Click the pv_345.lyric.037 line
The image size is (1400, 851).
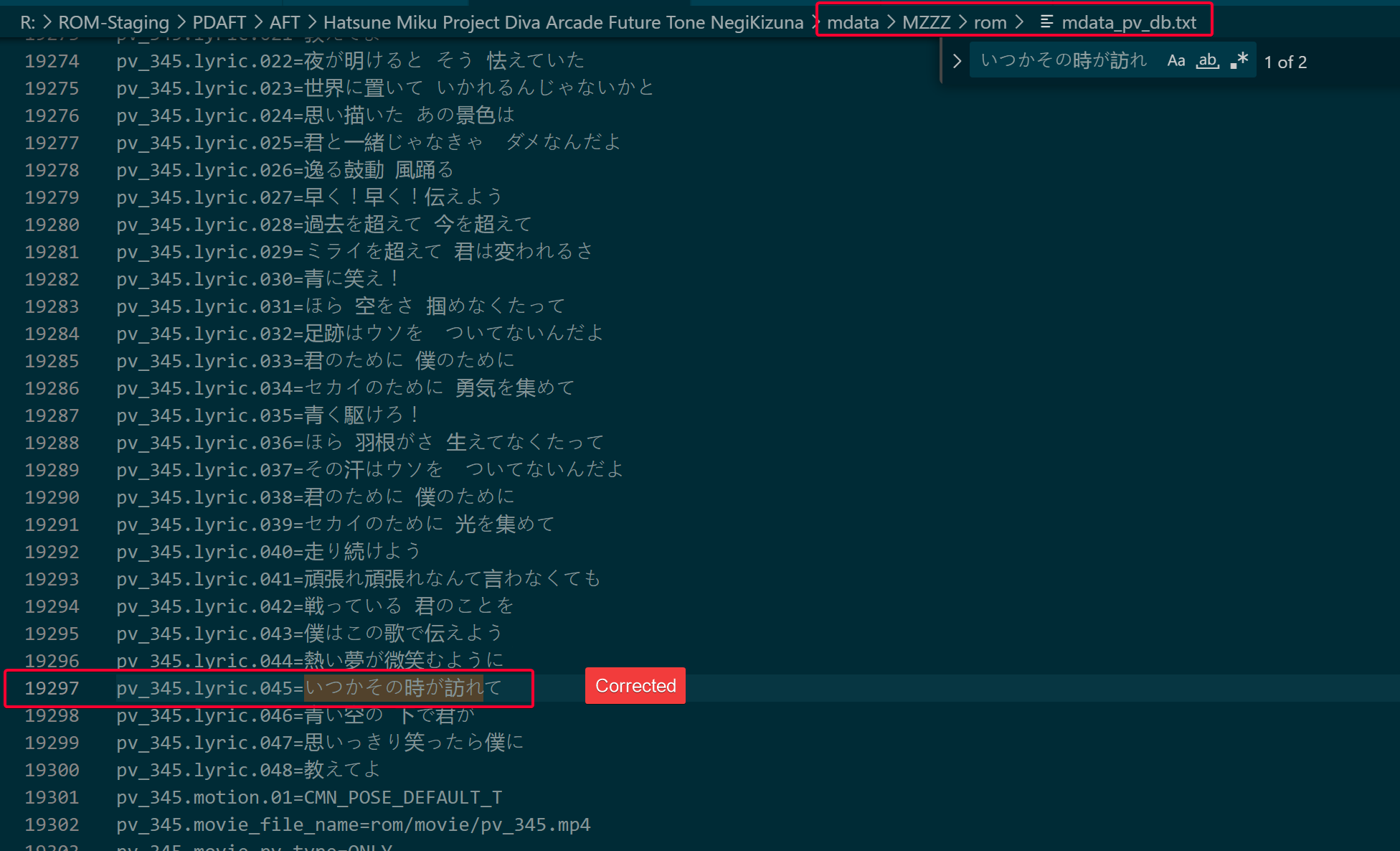370,470
